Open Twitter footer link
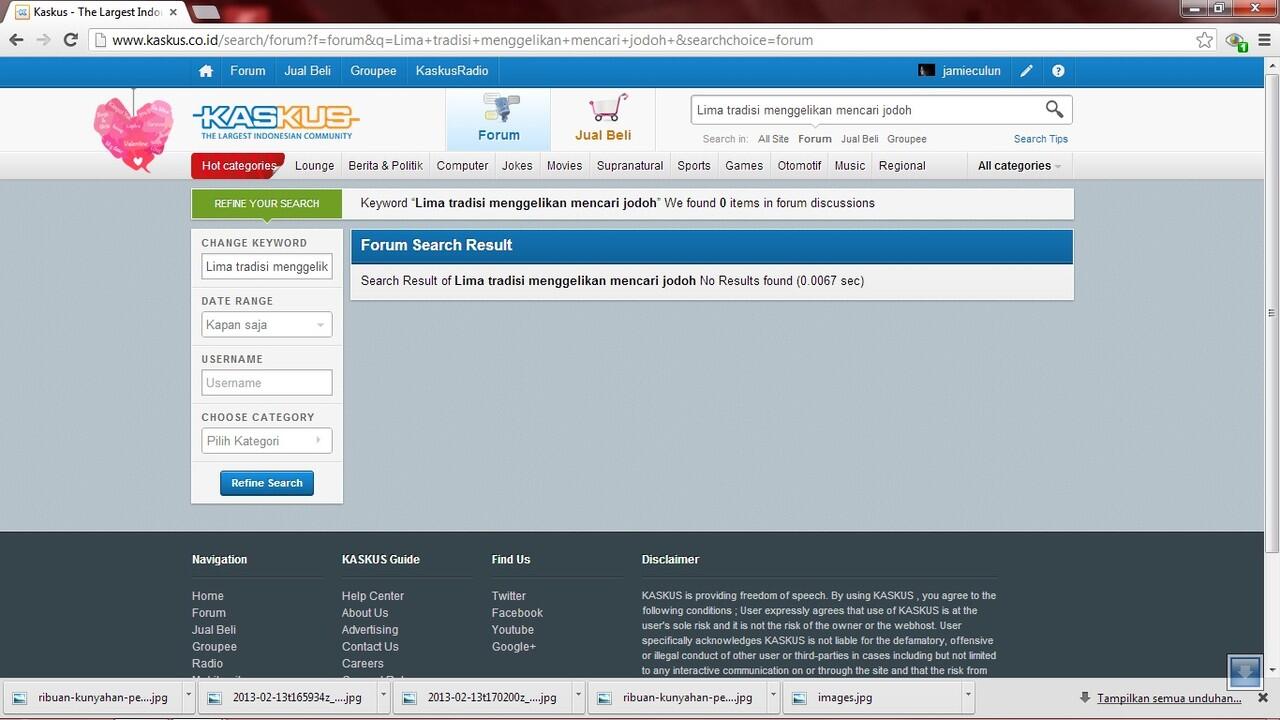This screenshot has height=720, width=1280. tap(509, 596)
